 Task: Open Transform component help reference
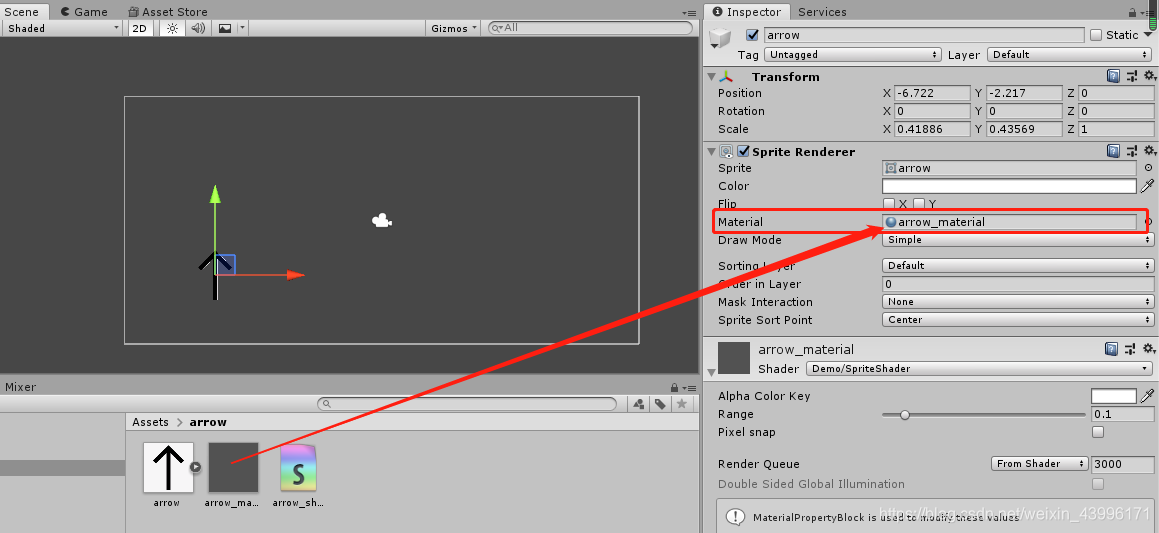[1112, 76]
